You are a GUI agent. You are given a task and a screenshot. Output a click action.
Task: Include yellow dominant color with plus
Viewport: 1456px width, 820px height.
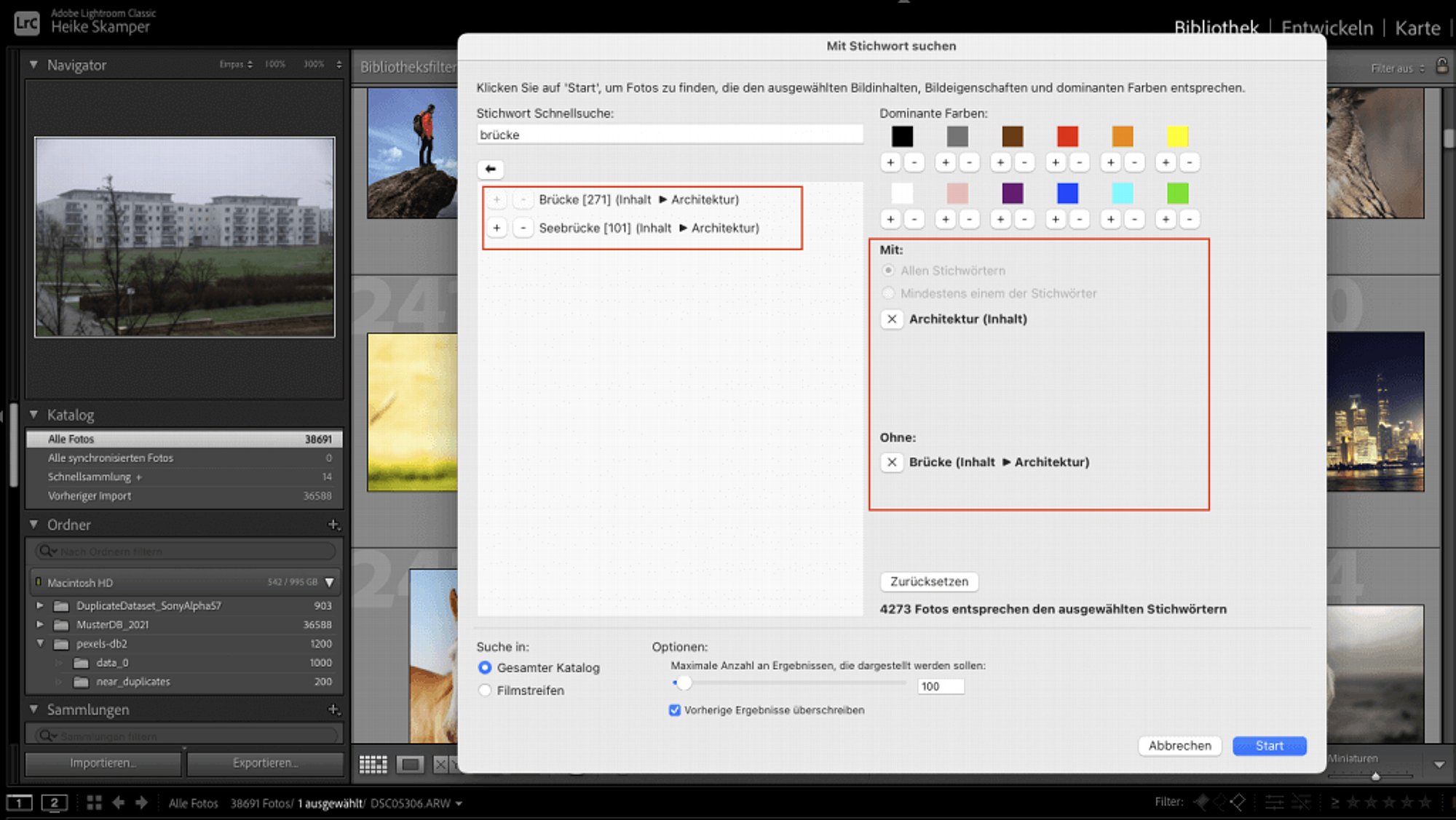point(1166,162)
